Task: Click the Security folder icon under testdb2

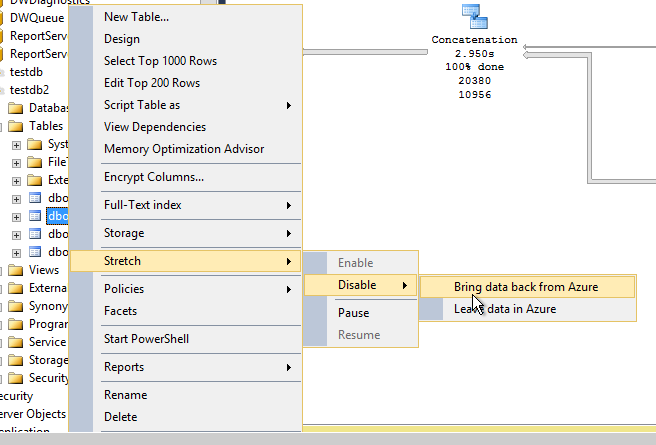Action: (x=16, y=378)
